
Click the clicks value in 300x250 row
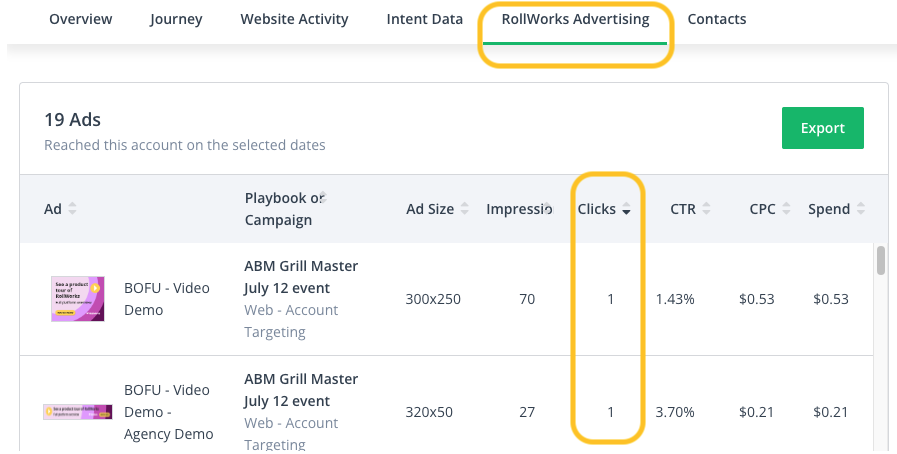[610, 299]
